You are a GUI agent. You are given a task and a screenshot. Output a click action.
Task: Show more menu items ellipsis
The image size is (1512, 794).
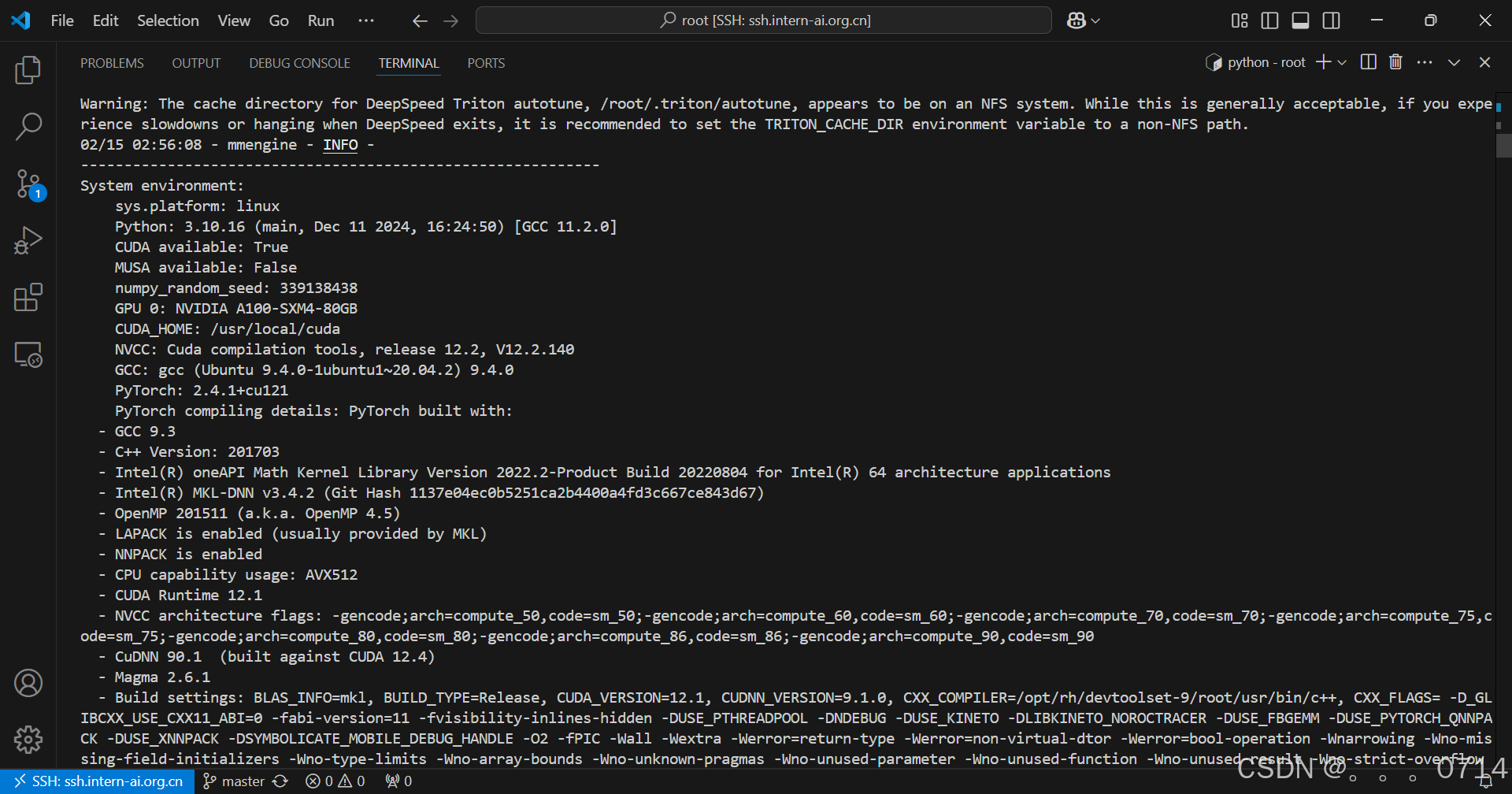coord(366,20)
